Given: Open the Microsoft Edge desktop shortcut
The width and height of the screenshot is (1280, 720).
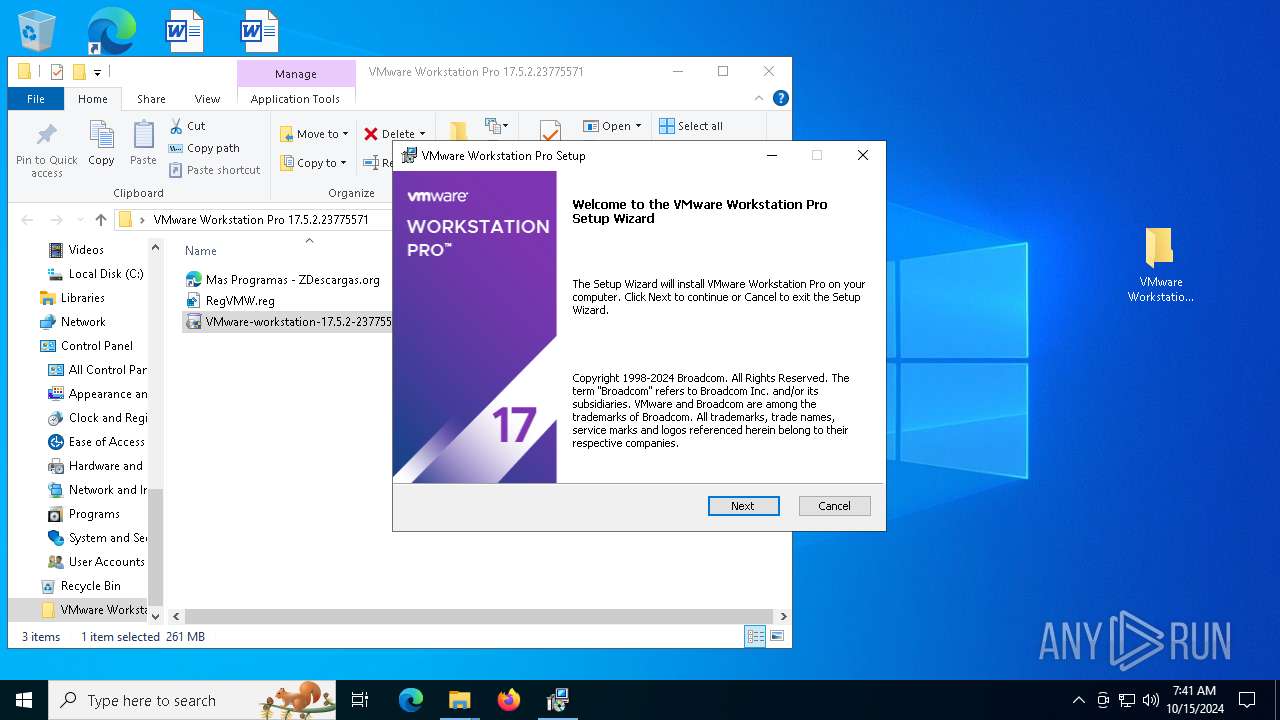Looking at the screenshot, I should pos(111,30).
